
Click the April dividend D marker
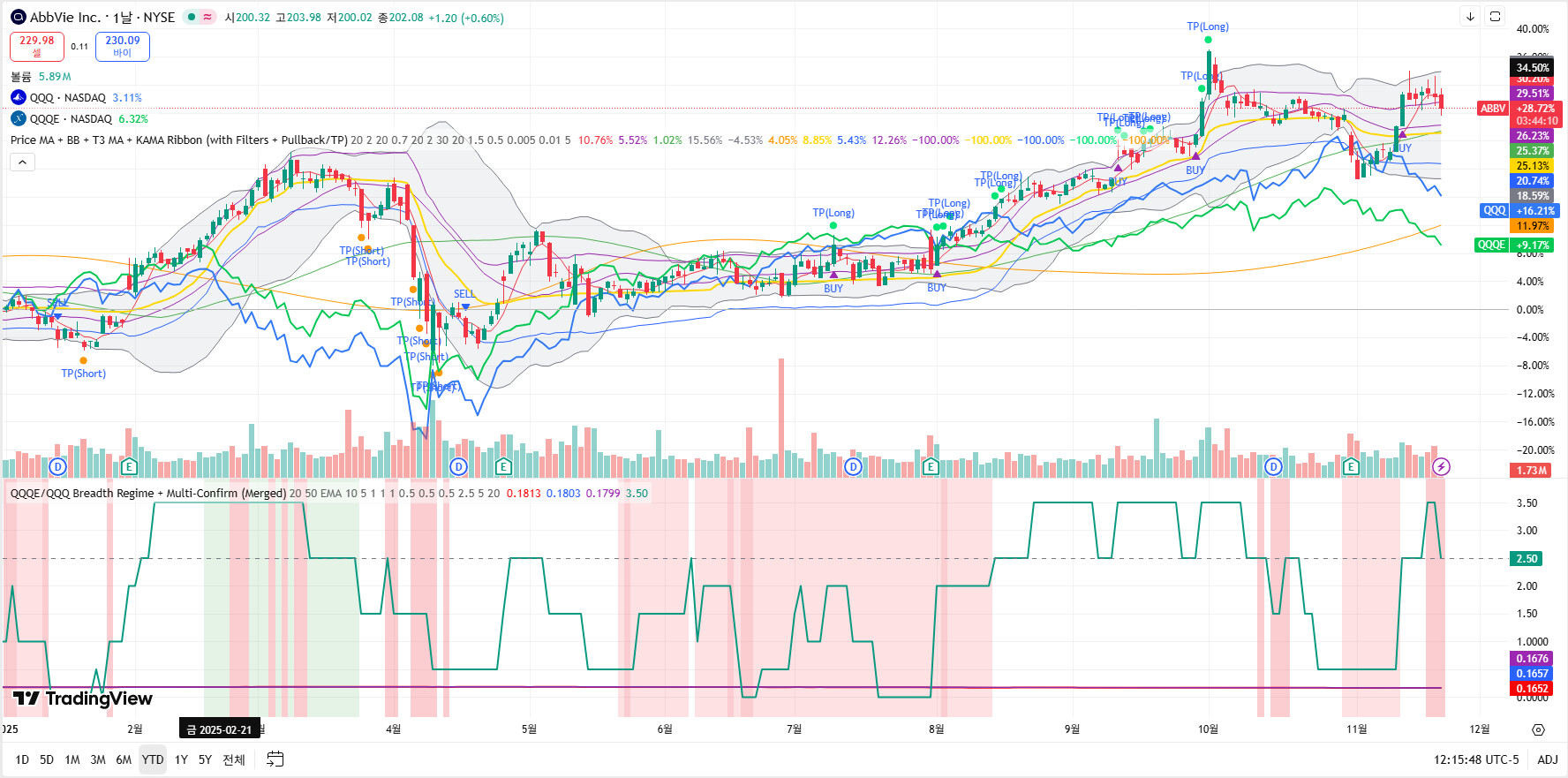[458, 466]
